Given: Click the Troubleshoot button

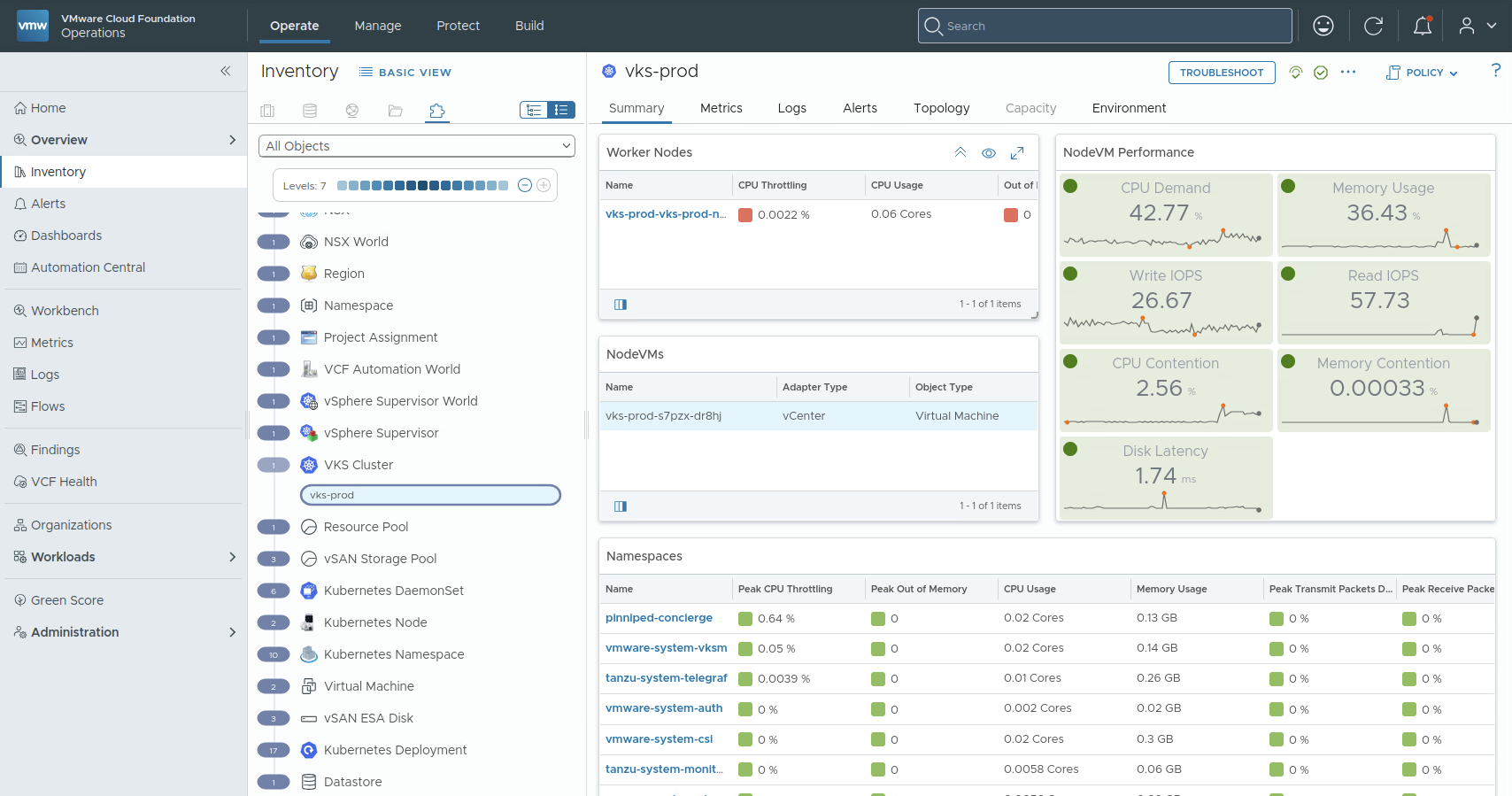Looking at the screenshot, I should click(1222, 73).
